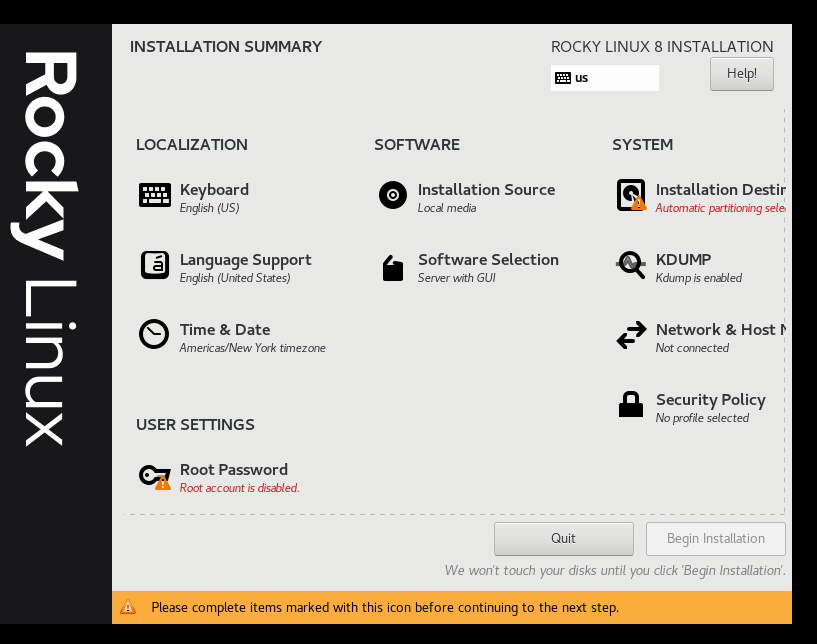Select the Software Selection label
Viewport: 817px width, 644px height.
point(488,259)
